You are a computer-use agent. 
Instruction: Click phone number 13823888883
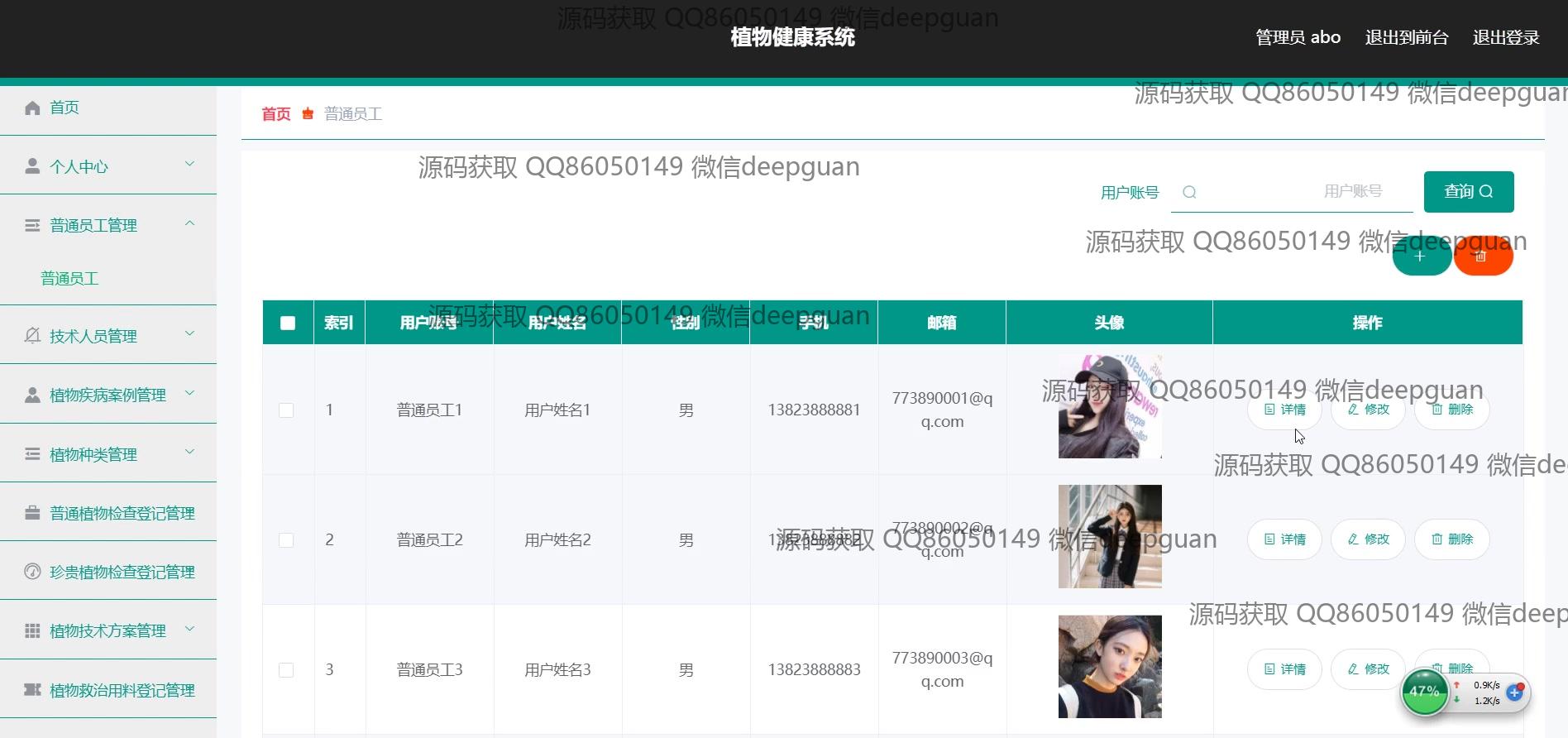(x=814, y=670)
